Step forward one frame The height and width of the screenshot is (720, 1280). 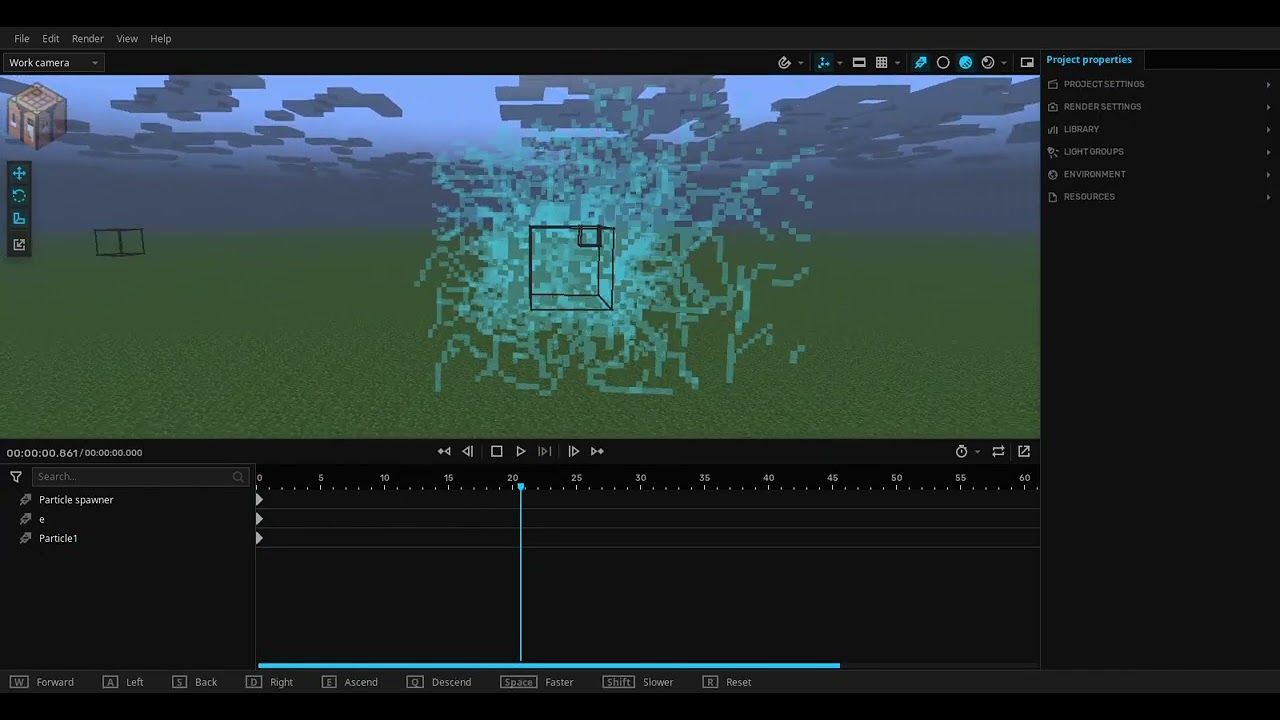pyautogui.click(x=573, y=451)
